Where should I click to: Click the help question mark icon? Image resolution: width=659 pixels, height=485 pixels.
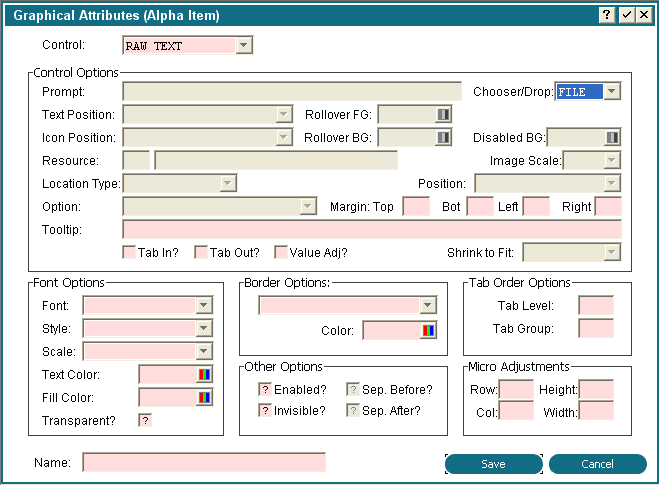[607, 16]
